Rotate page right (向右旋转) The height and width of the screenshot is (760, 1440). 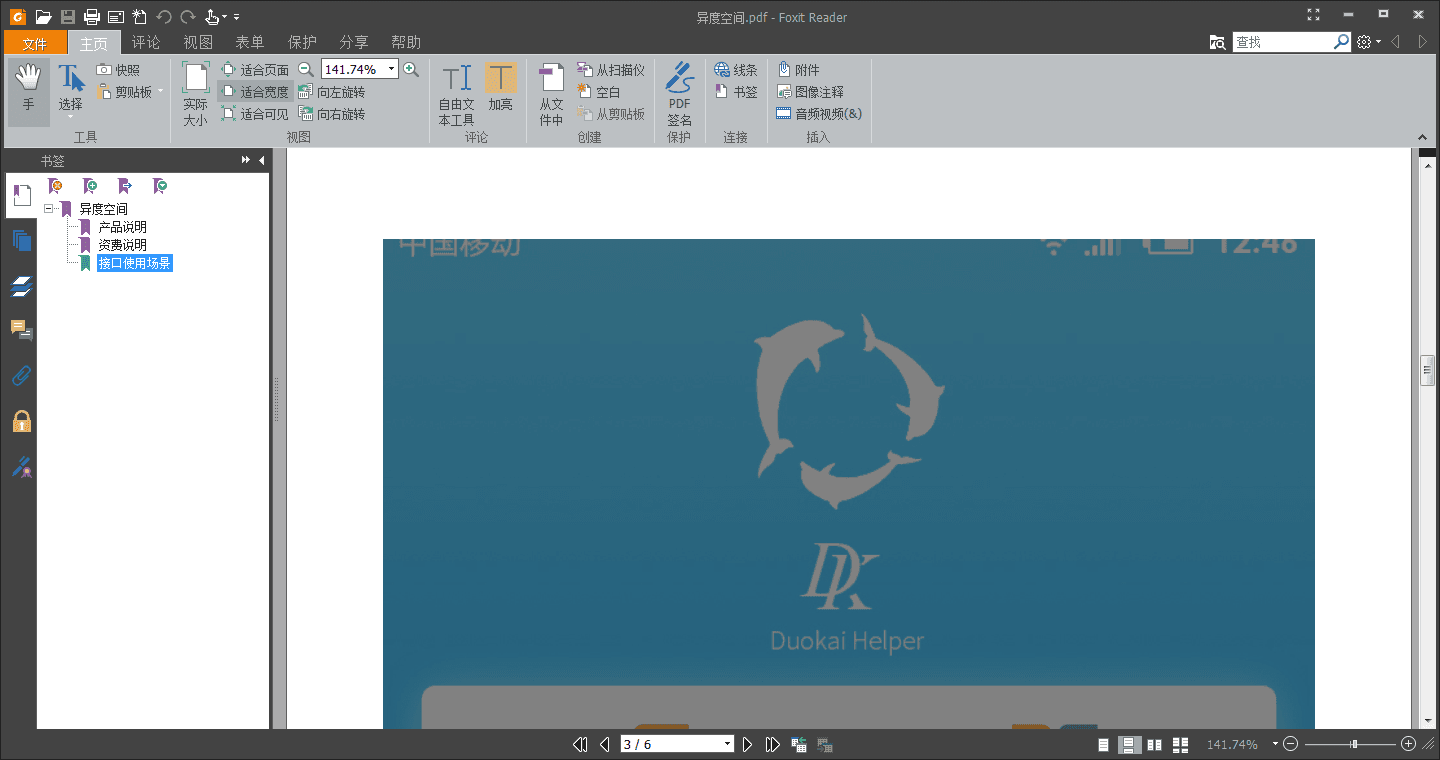332,114
